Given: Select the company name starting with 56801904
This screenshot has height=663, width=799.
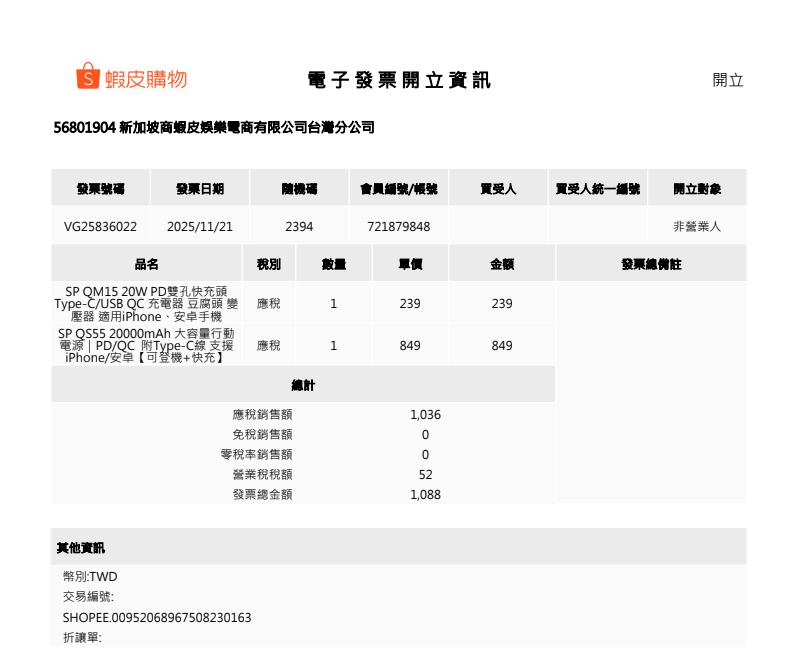Looking at the screenshot, I should [x=214, y=128].
